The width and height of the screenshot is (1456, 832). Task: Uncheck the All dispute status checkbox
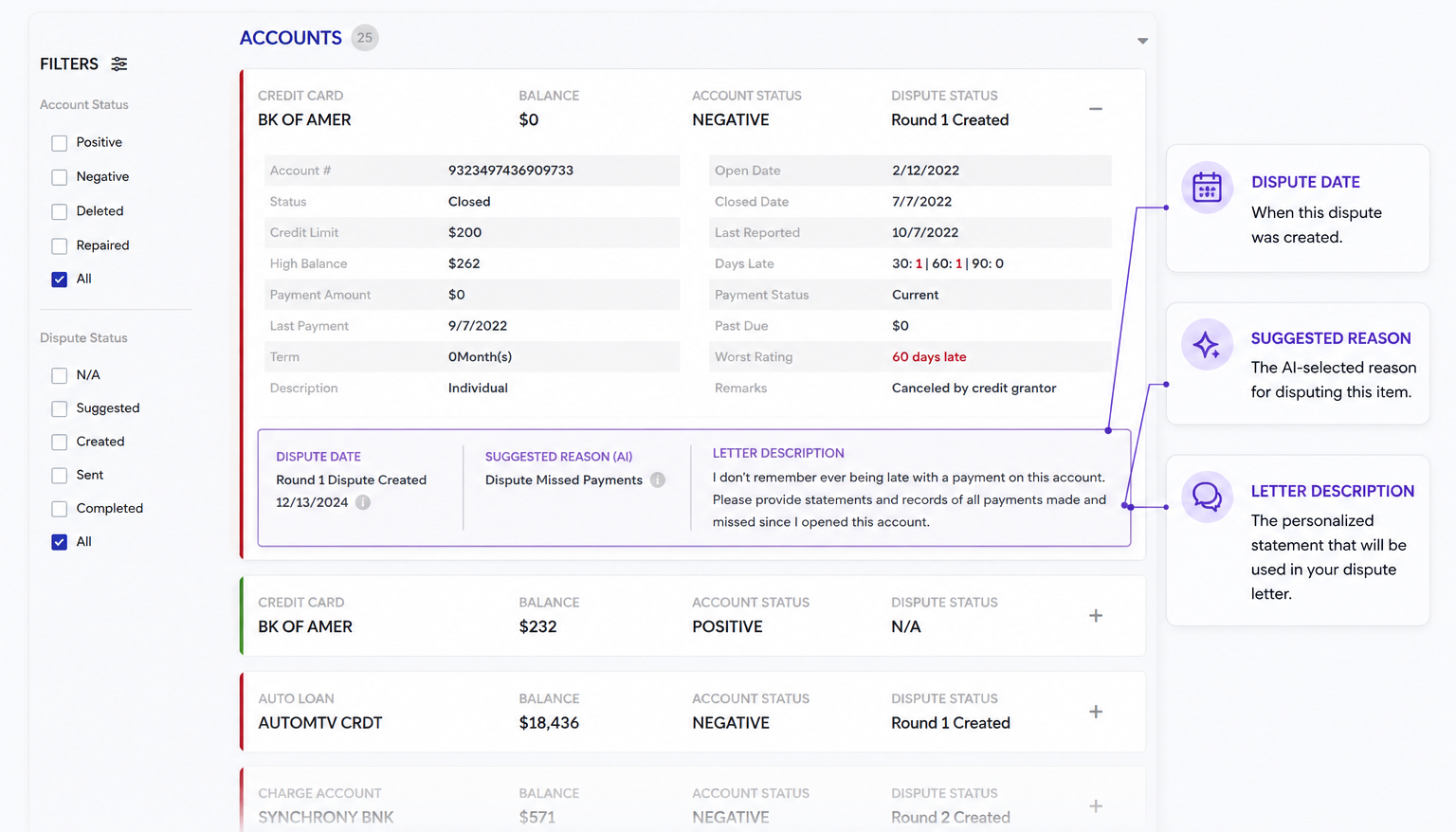(60, 542)
